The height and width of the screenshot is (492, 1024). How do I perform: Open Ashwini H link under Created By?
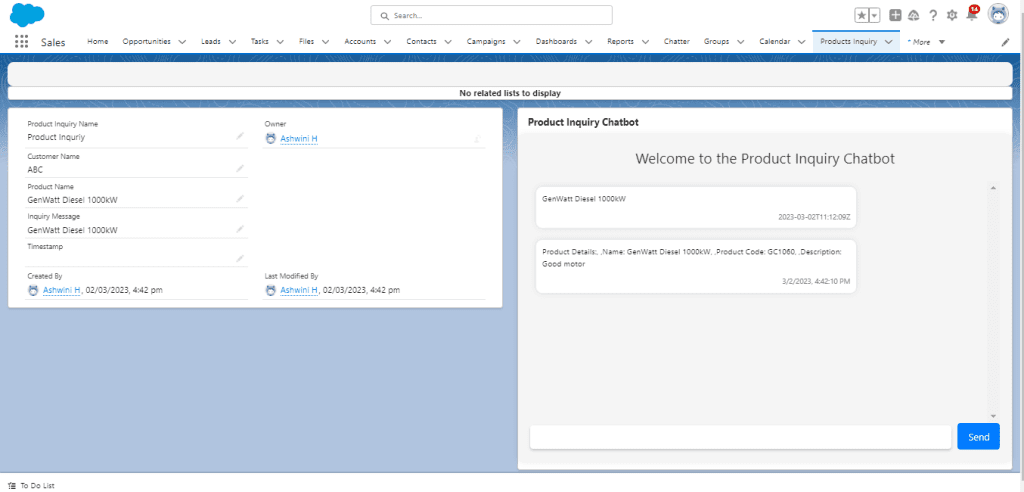(x=62, y=289)
